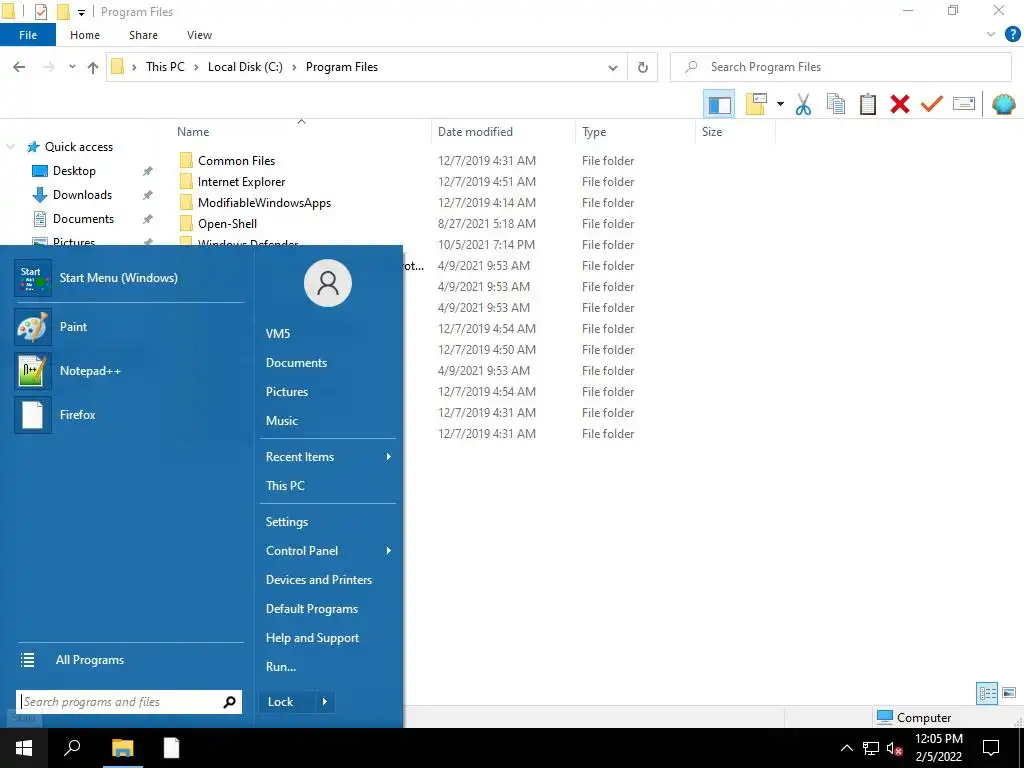
Task: Click the Help question mark icon
Action: point(1012,35)
